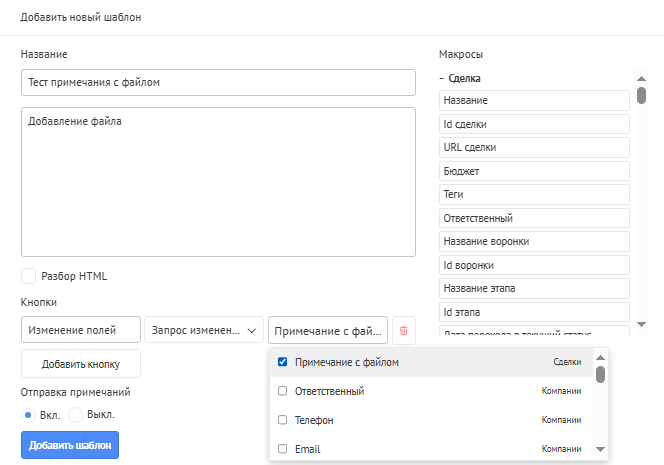Enable the Разбор HTML checkbox
664x465 pixels.
pyautogui.click(x=28, y=276)
